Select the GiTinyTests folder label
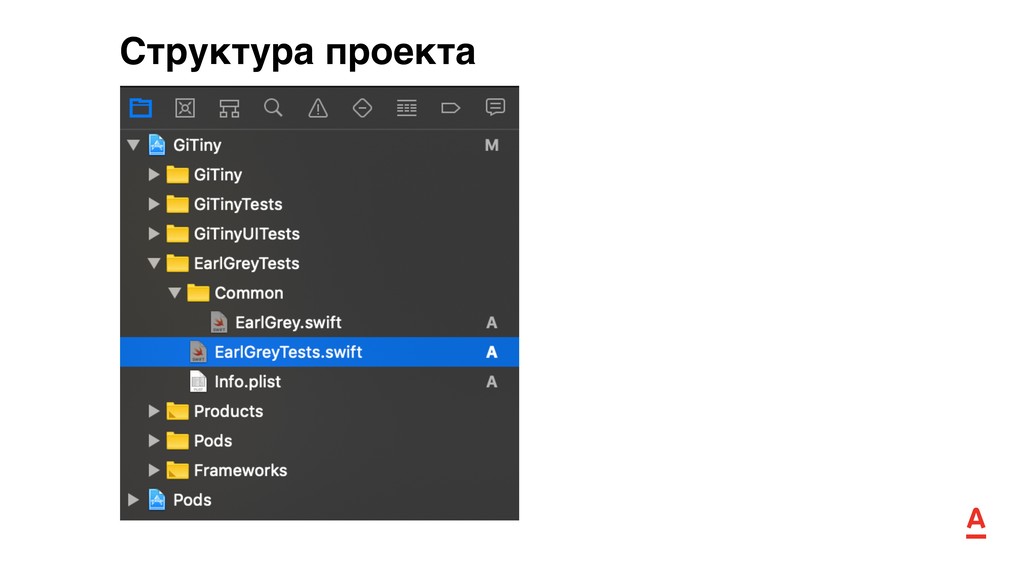The width and height of the screenshot is (1024, 576). tap(238, 204)
